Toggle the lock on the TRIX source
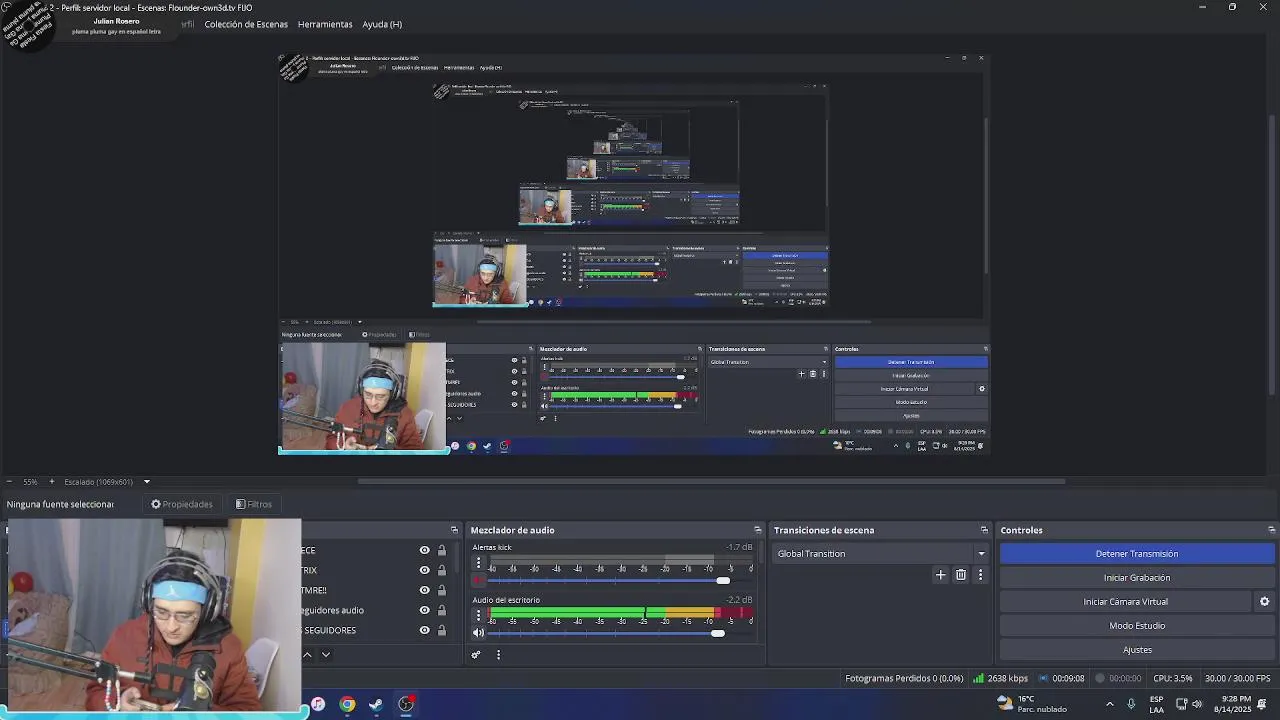Viewport: 1280px width, 720px height. (441, 570)
